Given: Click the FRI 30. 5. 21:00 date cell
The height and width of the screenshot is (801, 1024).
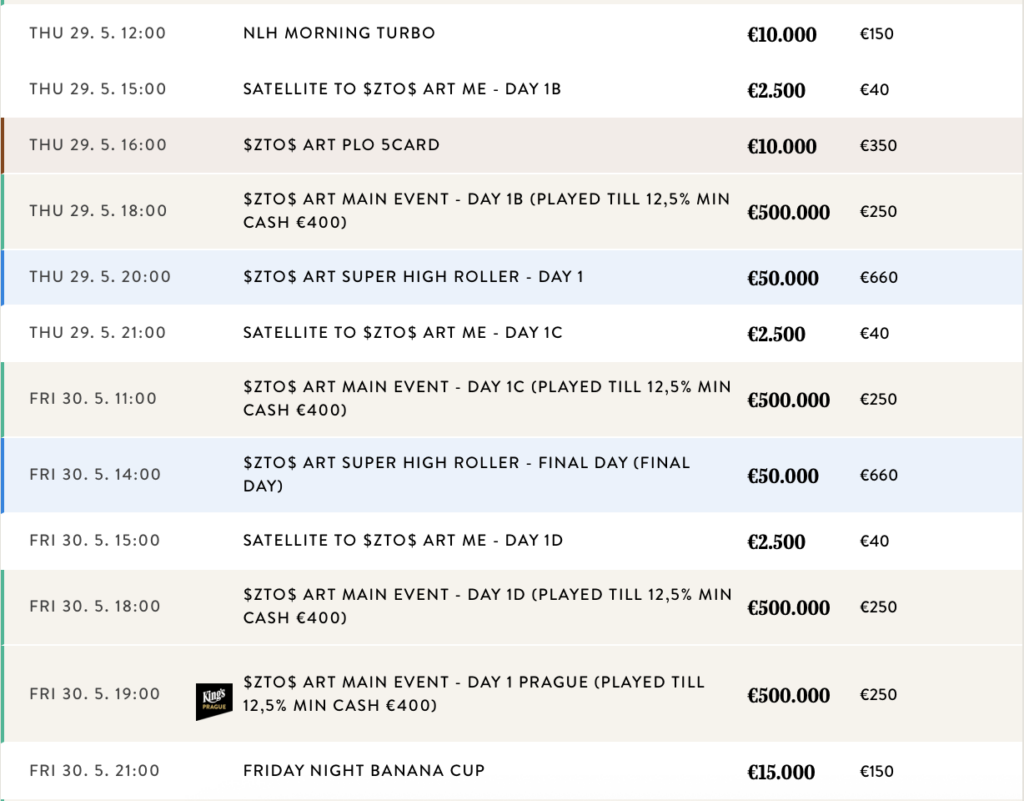Looking at the screenshot, I should [x=94, y=771].
